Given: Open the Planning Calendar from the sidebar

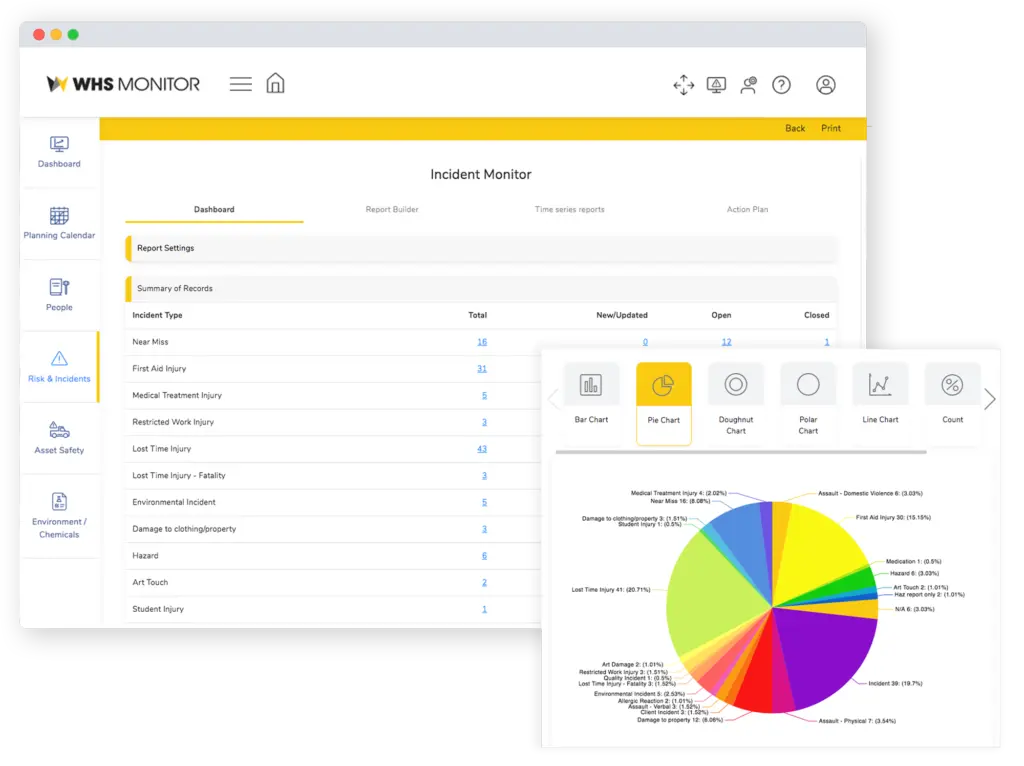Looking at the screenshot, I should click(x=59, y=222).
